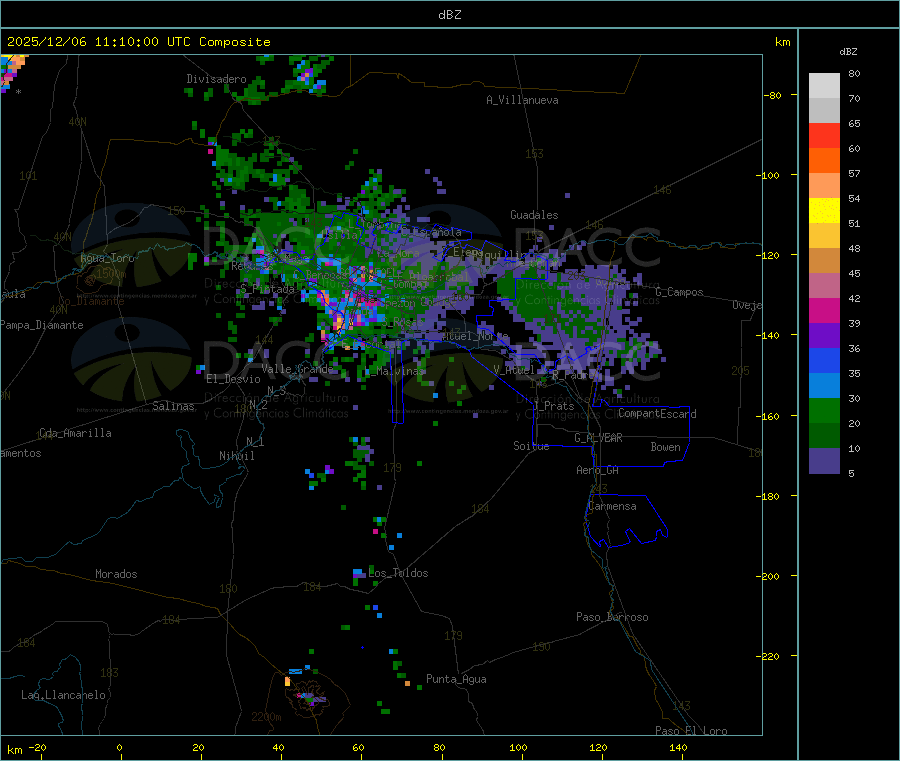Image resolution: width=900 pixels, height=761 pixels.
Task: Click the 'Paso_El_Loro' label
Action: click(691, 731)
